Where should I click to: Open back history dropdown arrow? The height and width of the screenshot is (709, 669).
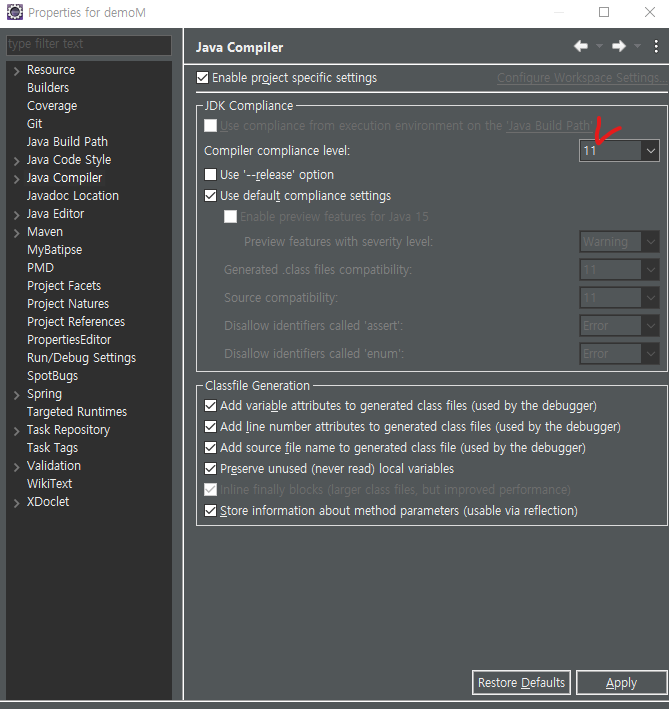click(x=599, y=46)
